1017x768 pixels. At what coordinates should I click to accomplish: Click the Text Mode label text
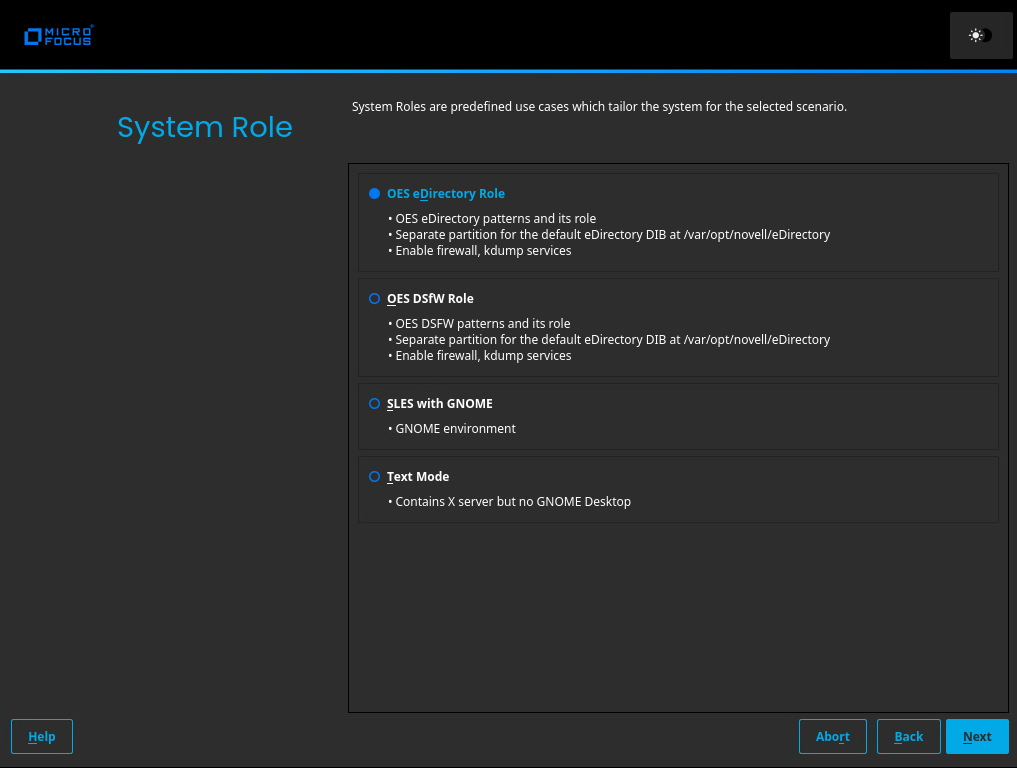[418, 477]
